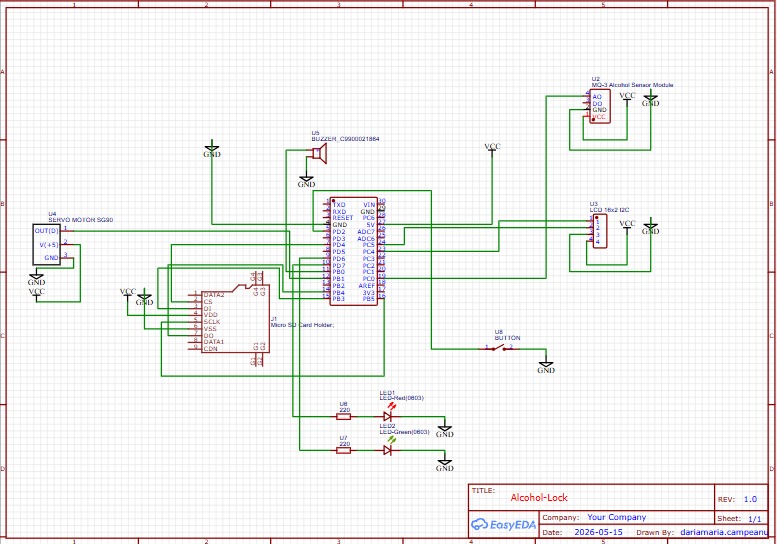Select the VCC symbol left of SD card holder

click(x=128, y=294)
